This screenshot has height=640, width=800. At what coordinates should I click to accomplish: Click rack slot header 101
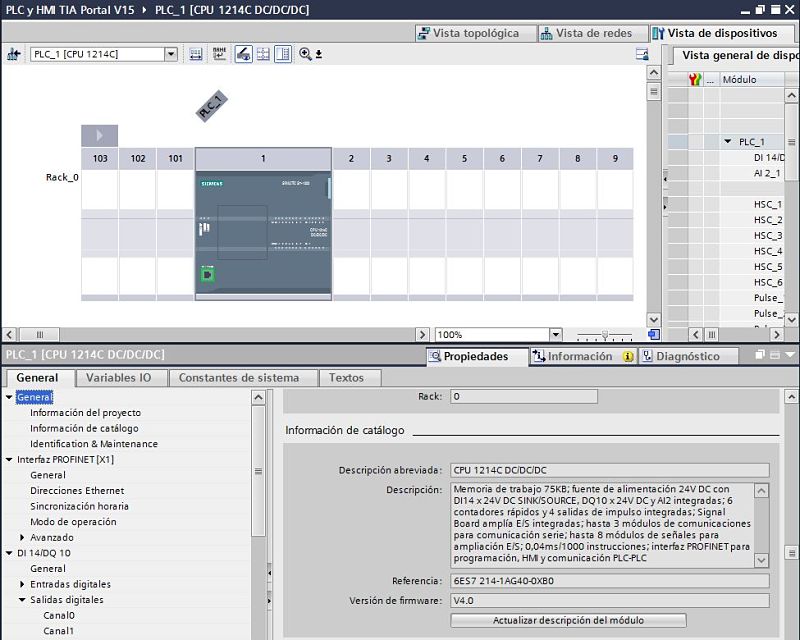tap(176, 159)
